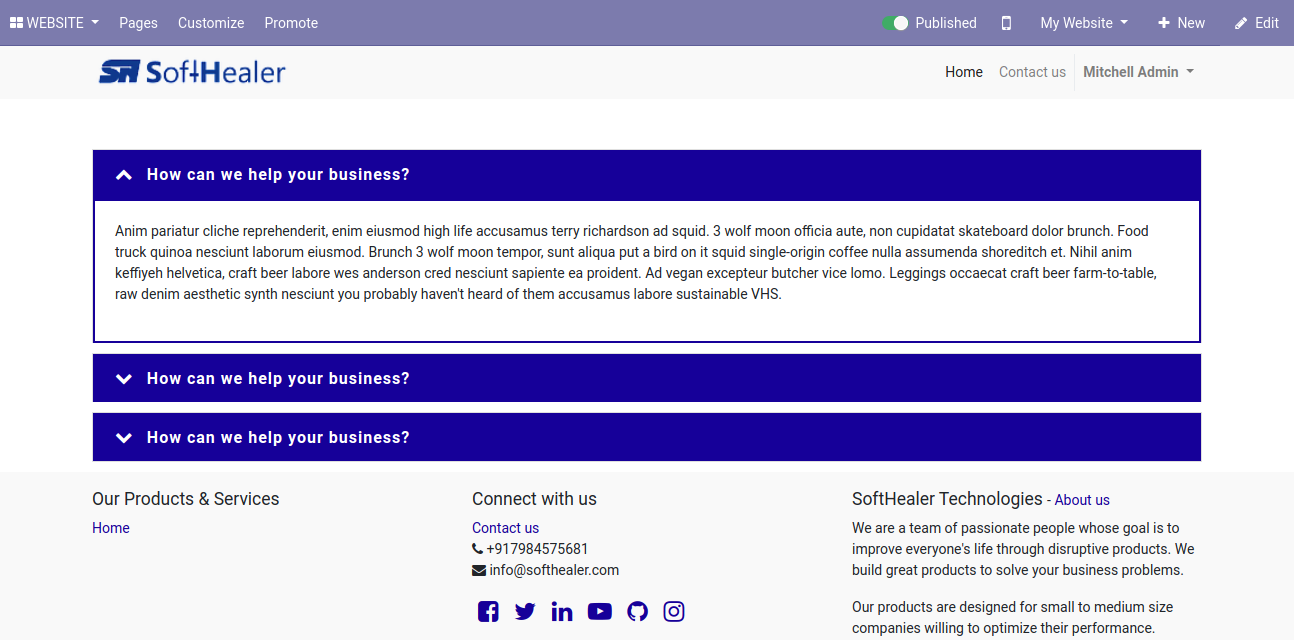Image resolution: width=1294 pixels, height=640 pixels.
Task: Open the Mitchell Admin user menu
Action: (1138, 72)
